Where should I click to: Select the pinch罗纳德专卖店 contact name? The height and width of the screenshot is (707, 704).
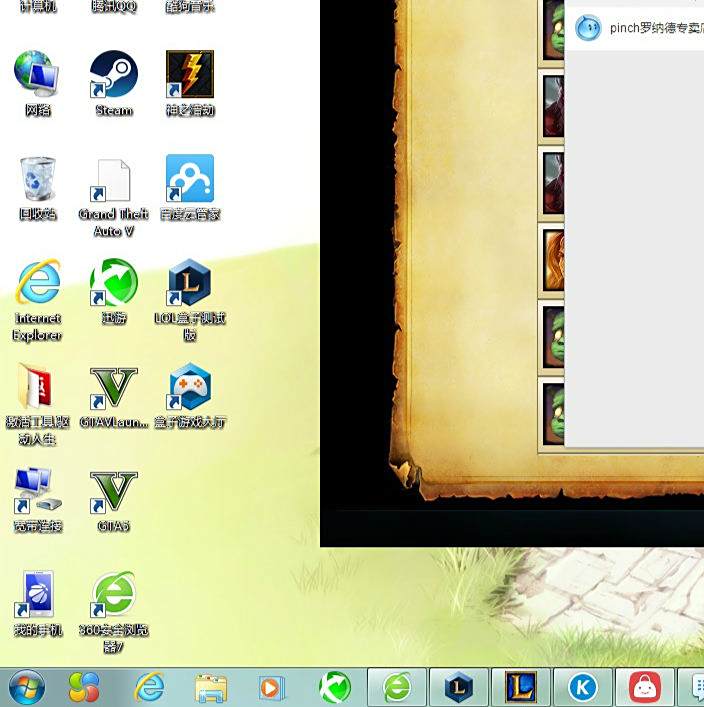click(657, 28)
